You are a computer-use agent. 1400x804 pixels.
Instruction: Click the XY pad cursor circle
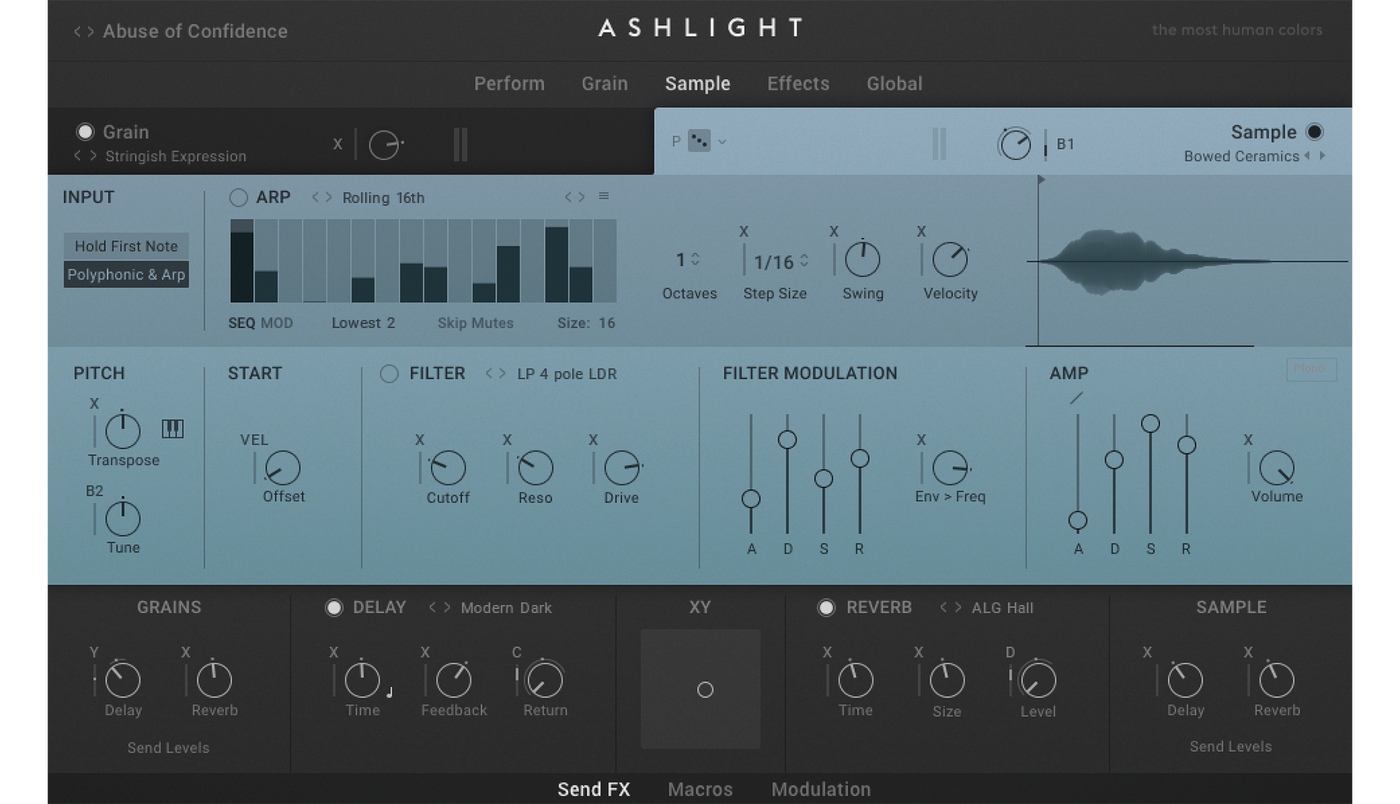[705, 689]
